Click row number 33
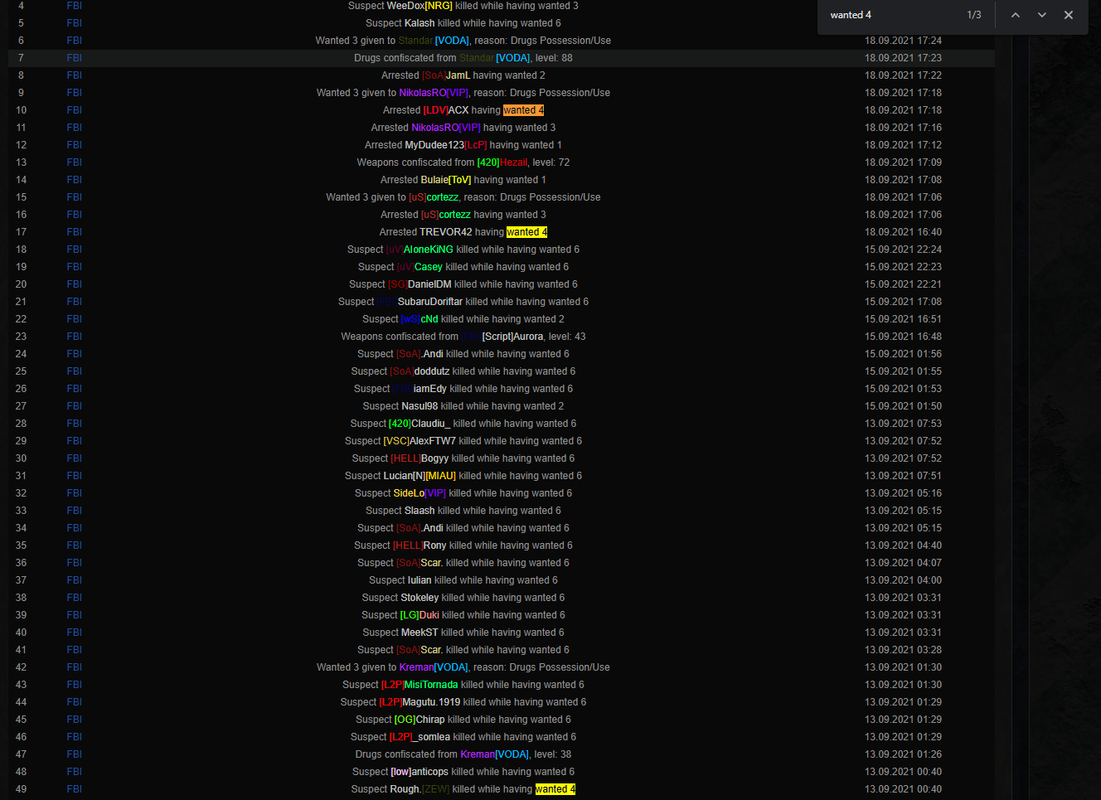The width and height of the screenshot is (1101, 800). point(21,511)
